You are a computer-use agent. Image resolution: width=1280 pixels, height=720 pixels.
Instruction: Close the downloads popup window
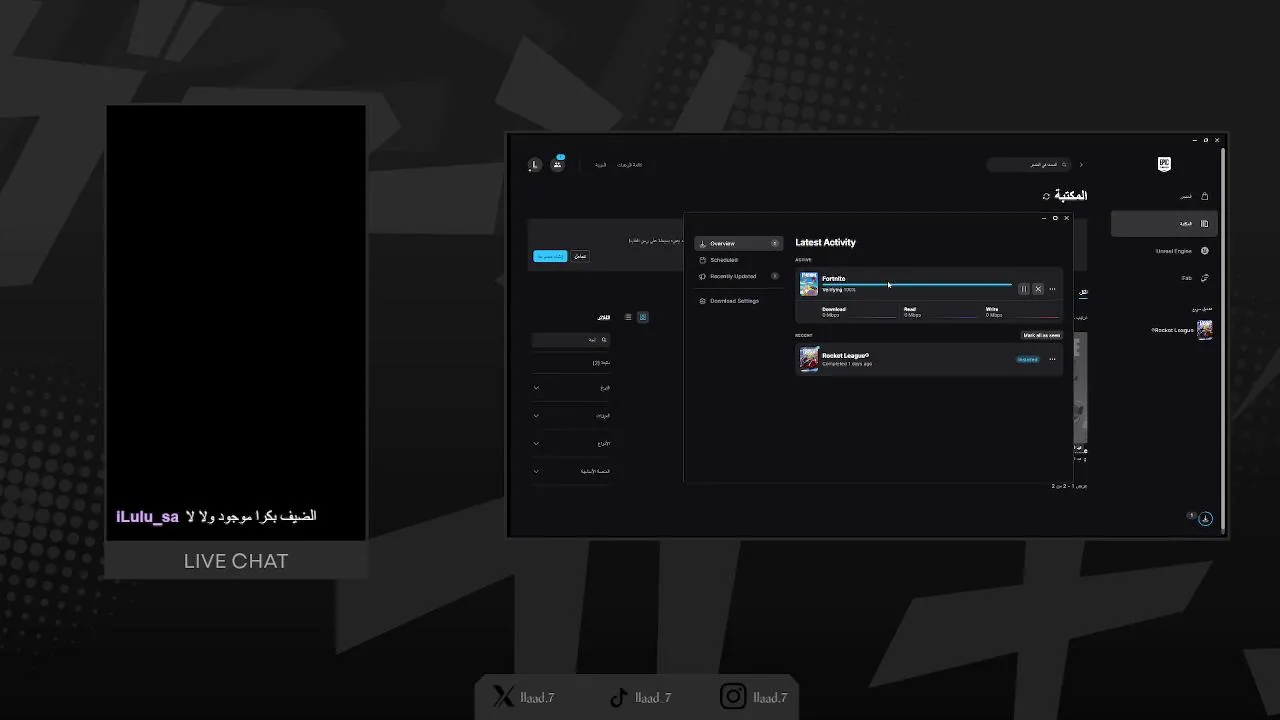click(x=1066, y=218)
